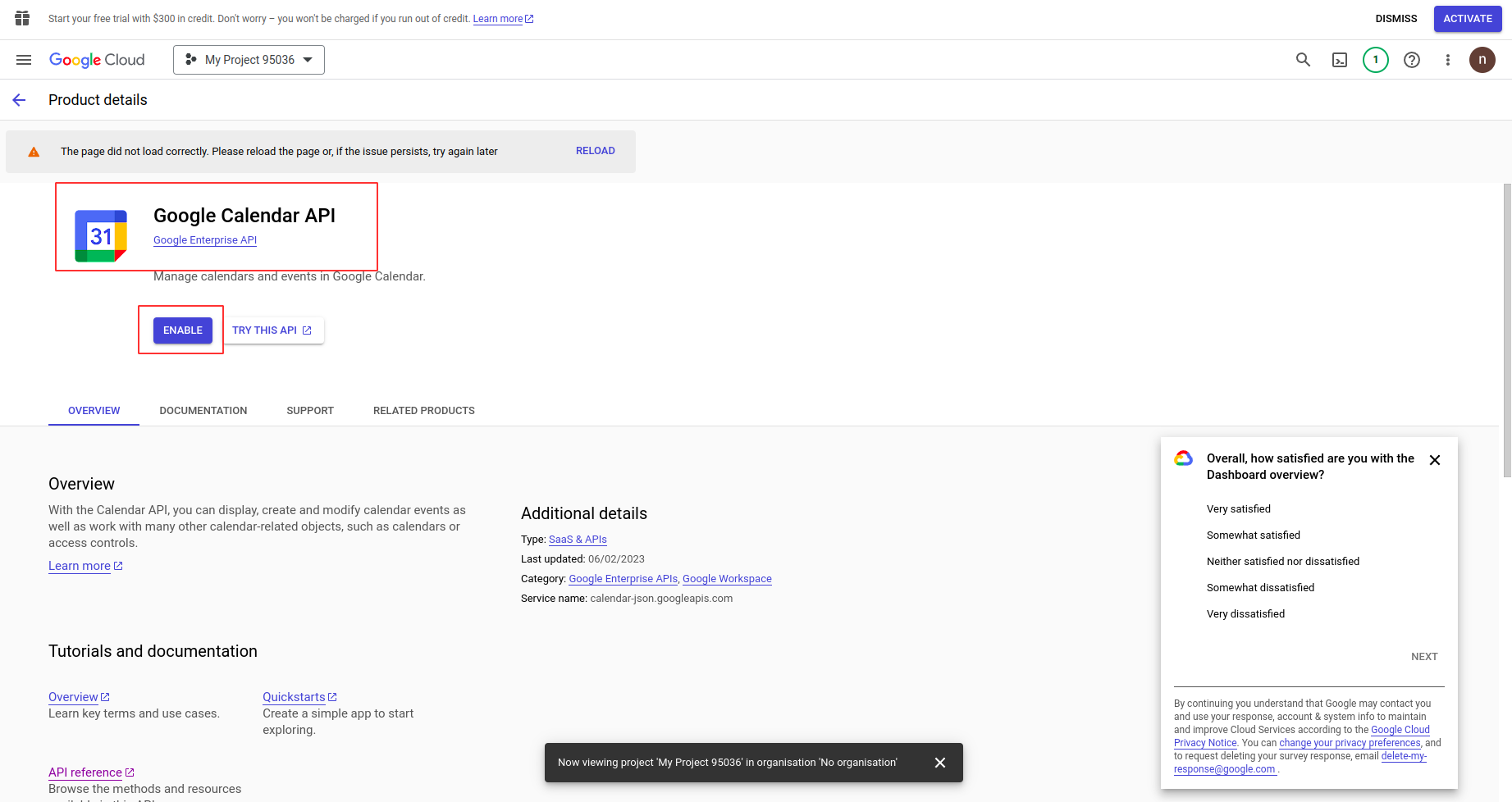Select Somewhat satisfied option
The width and height of the screenshot is (1512, 802).
pyautogui.click(x=1254, y=535)
